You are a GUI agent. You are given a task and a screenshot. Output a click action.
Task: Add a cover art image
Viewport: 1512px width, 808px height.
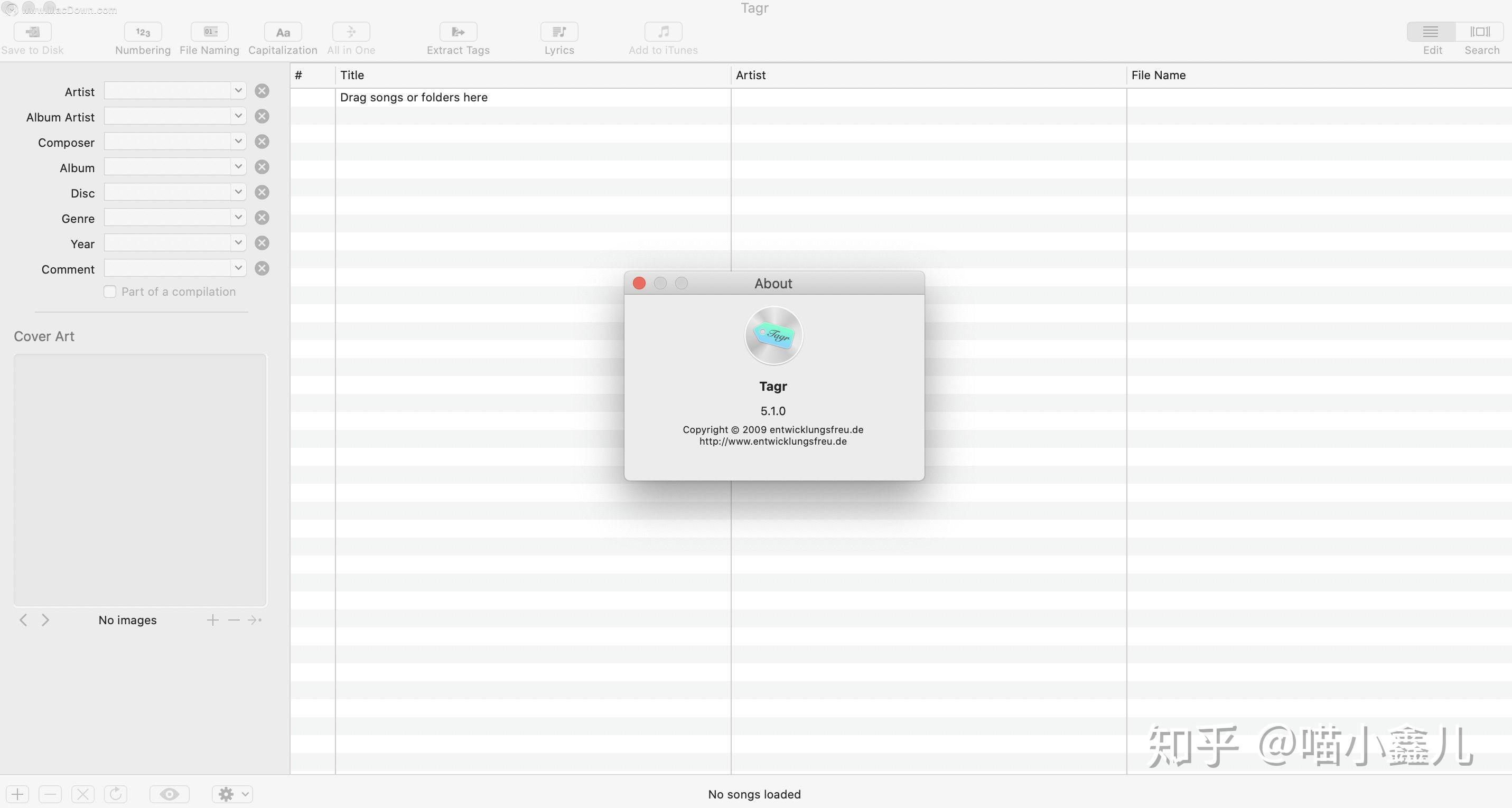[212, 620]
